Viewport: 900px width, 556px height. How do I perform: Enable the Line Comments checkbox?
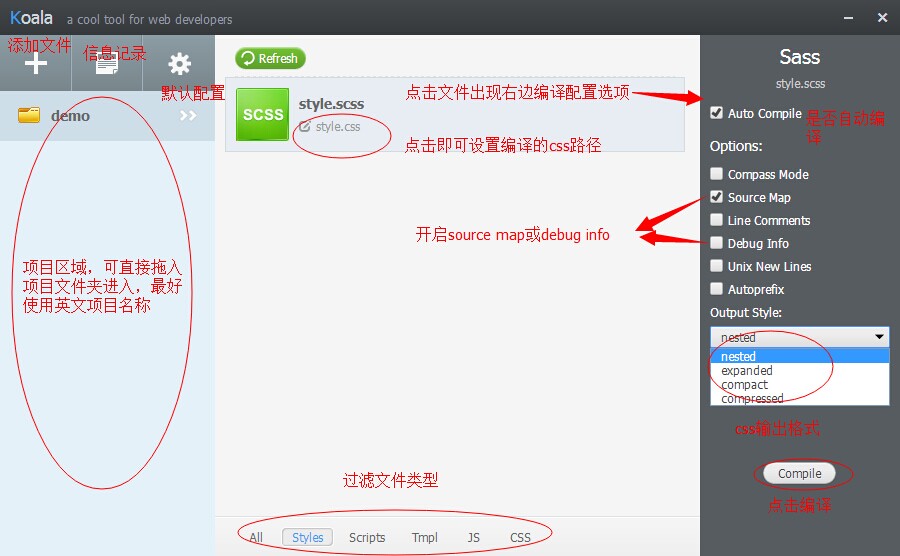pos(716,219)
